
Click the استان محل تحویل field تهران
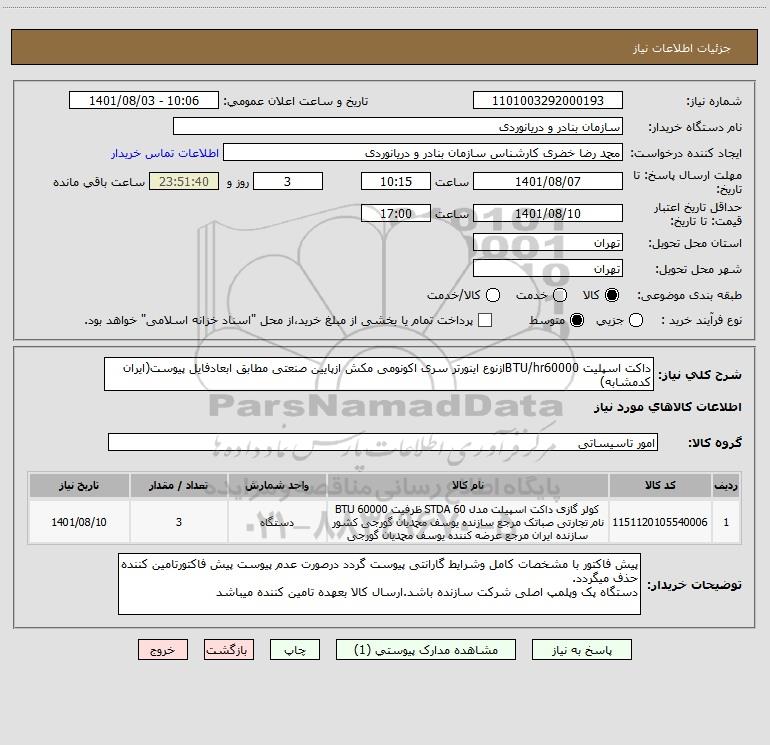(x=548, y=243)
